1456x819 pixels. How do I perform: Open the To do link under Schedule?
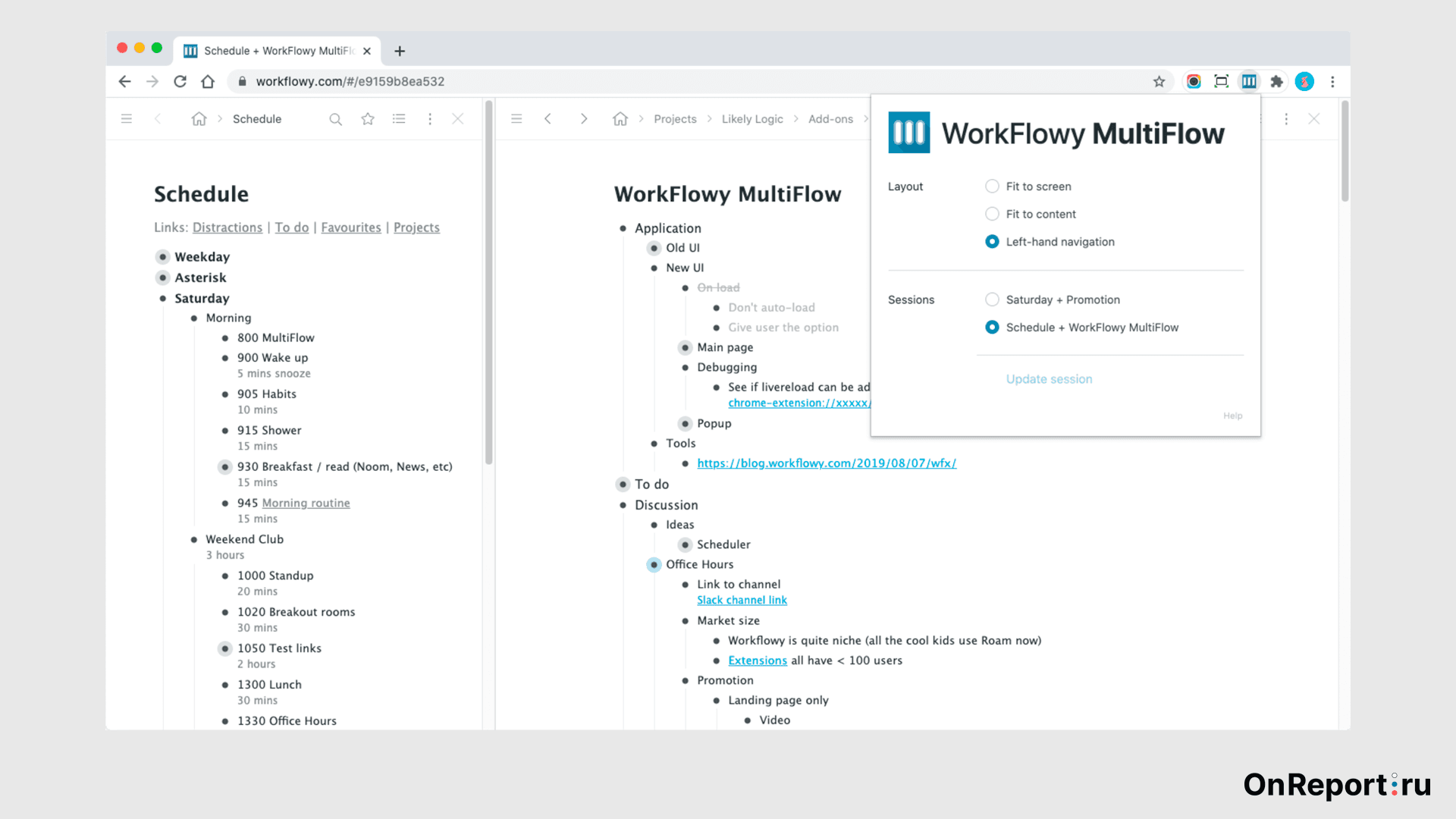click(292, 227)
